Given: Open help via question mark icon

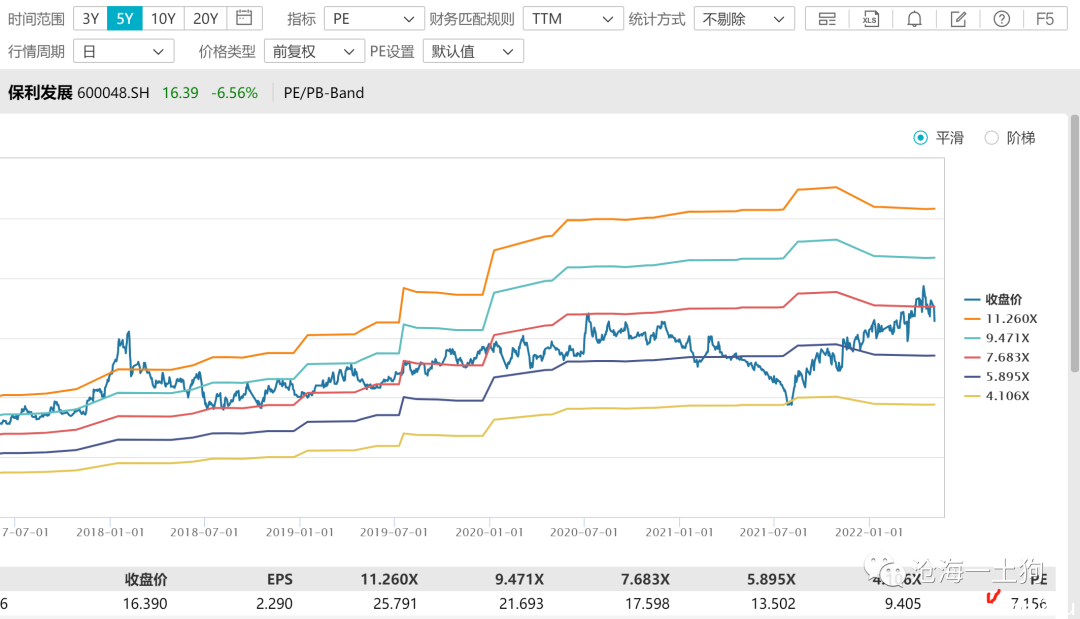Looking at the screenshot, I should (x=1001, y=19).
